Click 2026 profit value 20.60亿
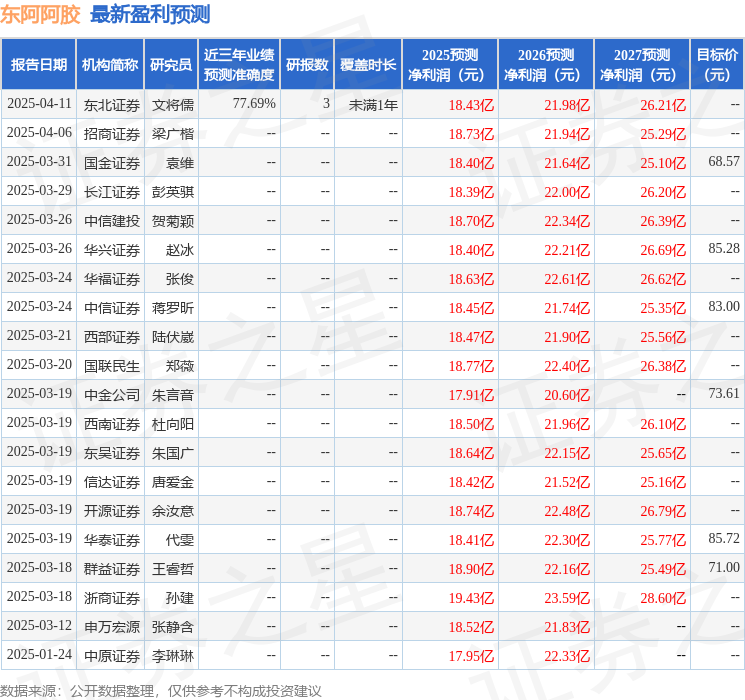This screenshot has height=700, width=745. coord(567,395)
